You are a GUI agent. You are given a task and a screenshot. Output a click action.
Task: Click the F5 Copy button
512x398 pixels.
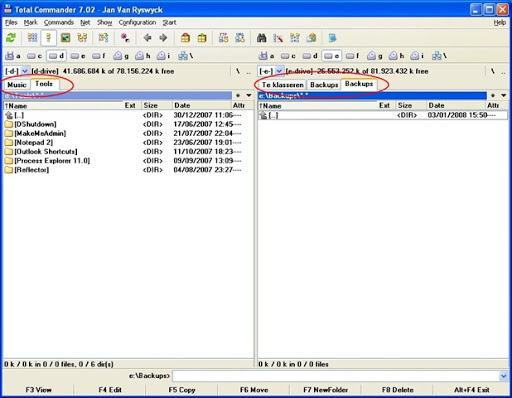coord(182,390)
